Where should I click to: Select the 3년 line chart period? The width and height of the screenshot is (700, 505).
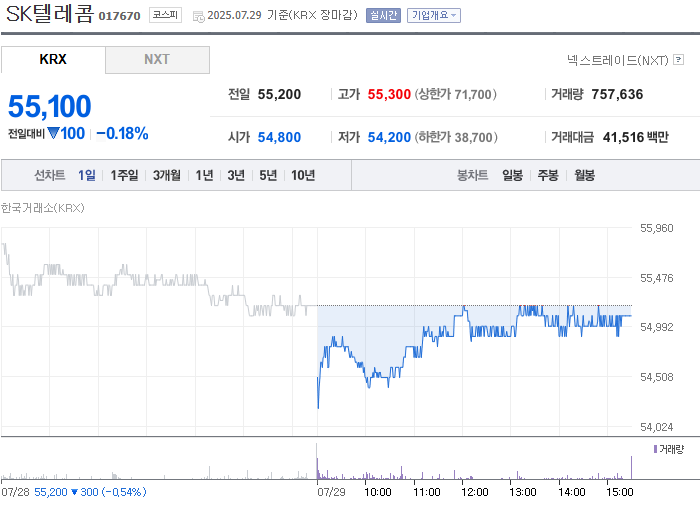tap(236, 175)
